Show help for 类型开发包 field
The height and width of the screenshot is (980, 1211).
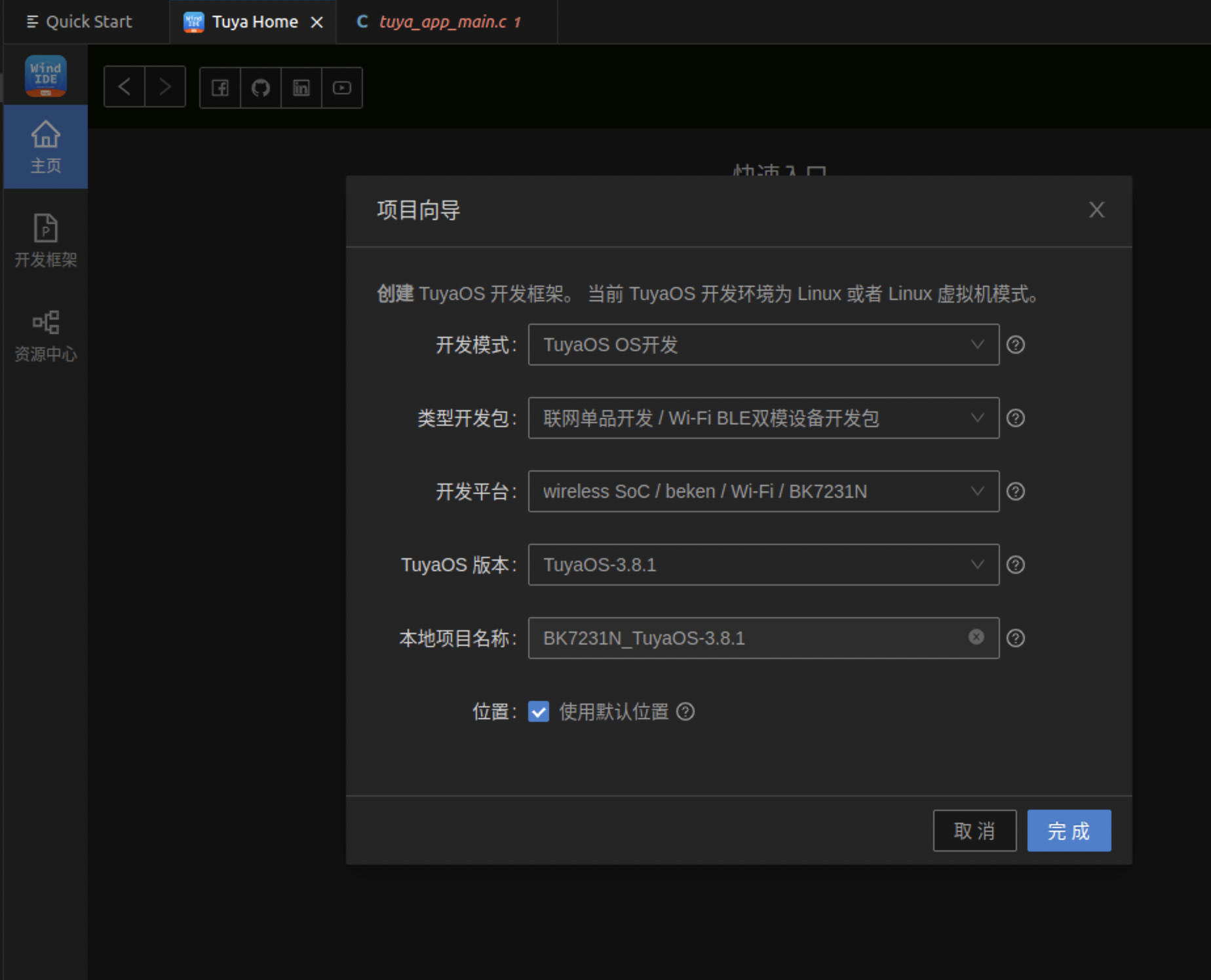click(1016, 418)
